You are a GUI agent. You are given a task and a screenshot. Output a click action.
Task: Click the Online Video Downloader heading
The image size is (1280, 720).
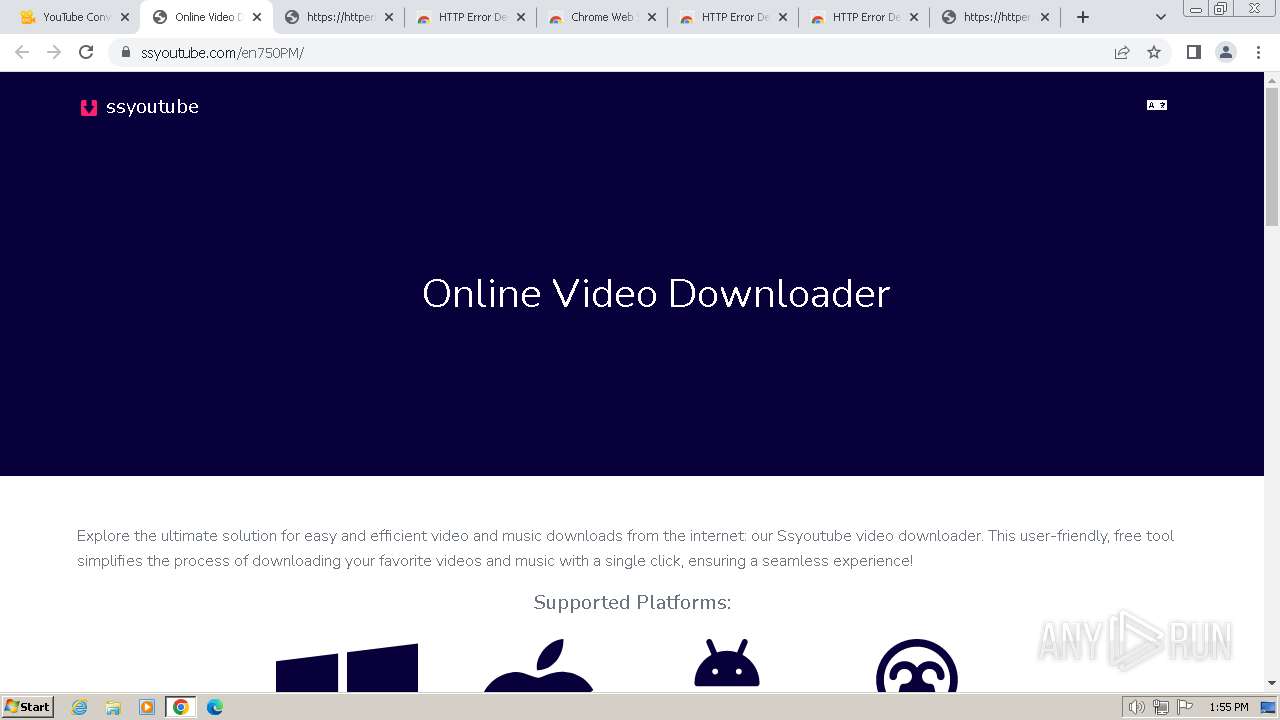[x=656, y=293]
